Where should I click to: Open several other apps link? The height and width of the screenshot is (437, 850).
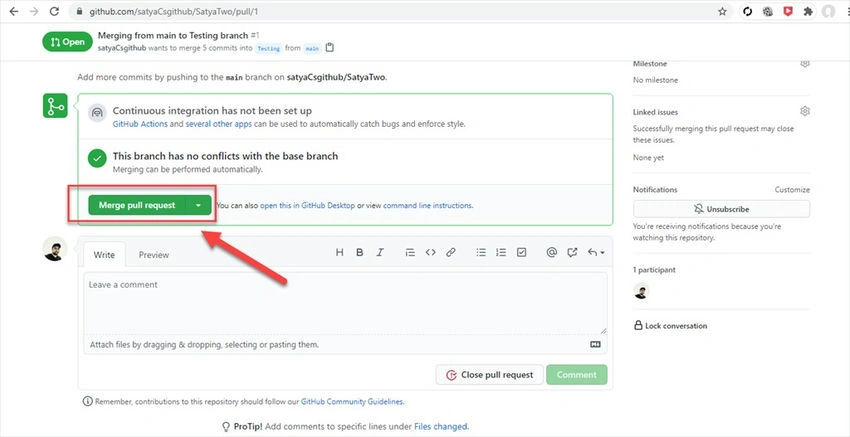click(218, 124)
